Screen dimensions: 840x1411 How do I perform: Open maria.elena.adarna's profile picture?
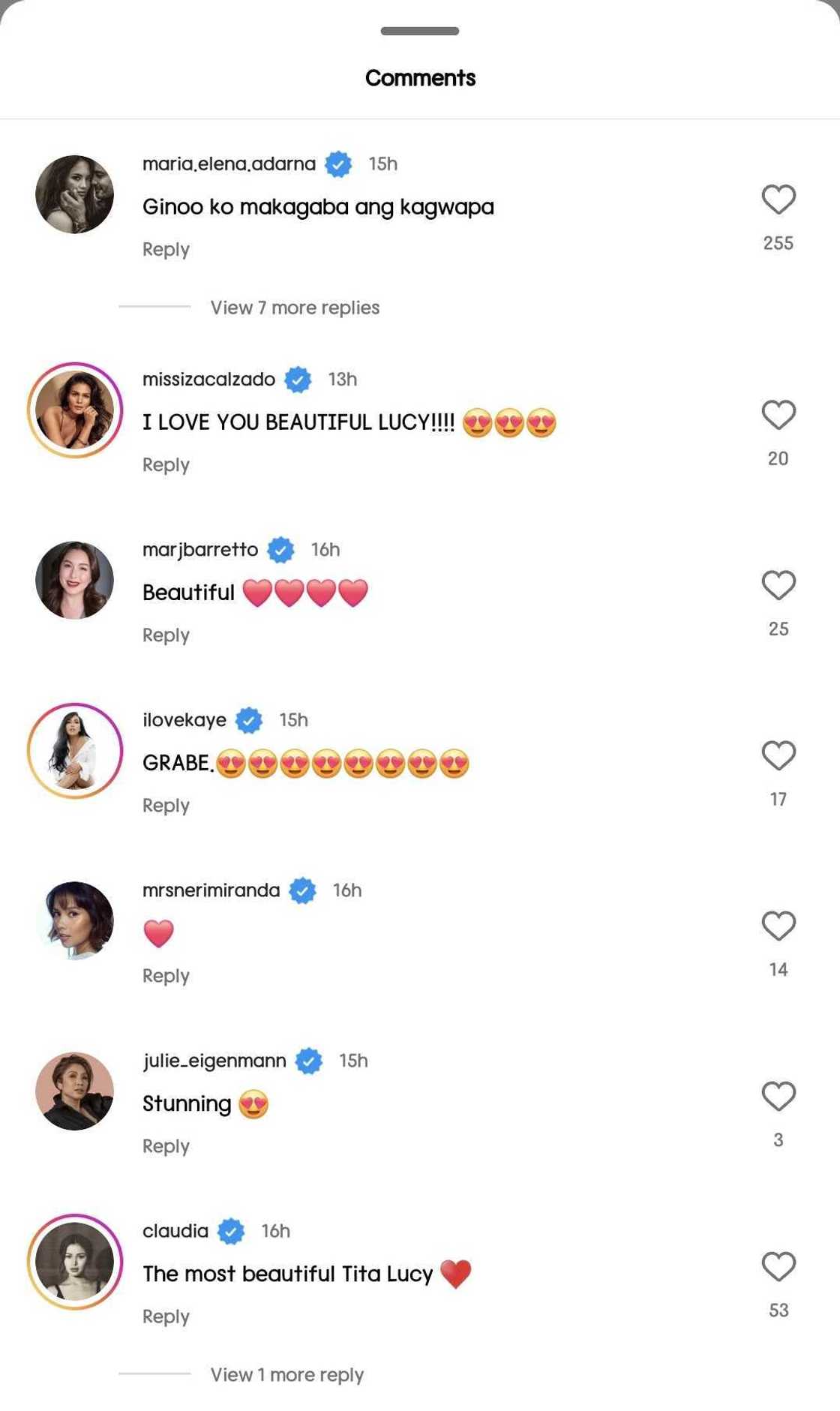[x=74, y=194]
